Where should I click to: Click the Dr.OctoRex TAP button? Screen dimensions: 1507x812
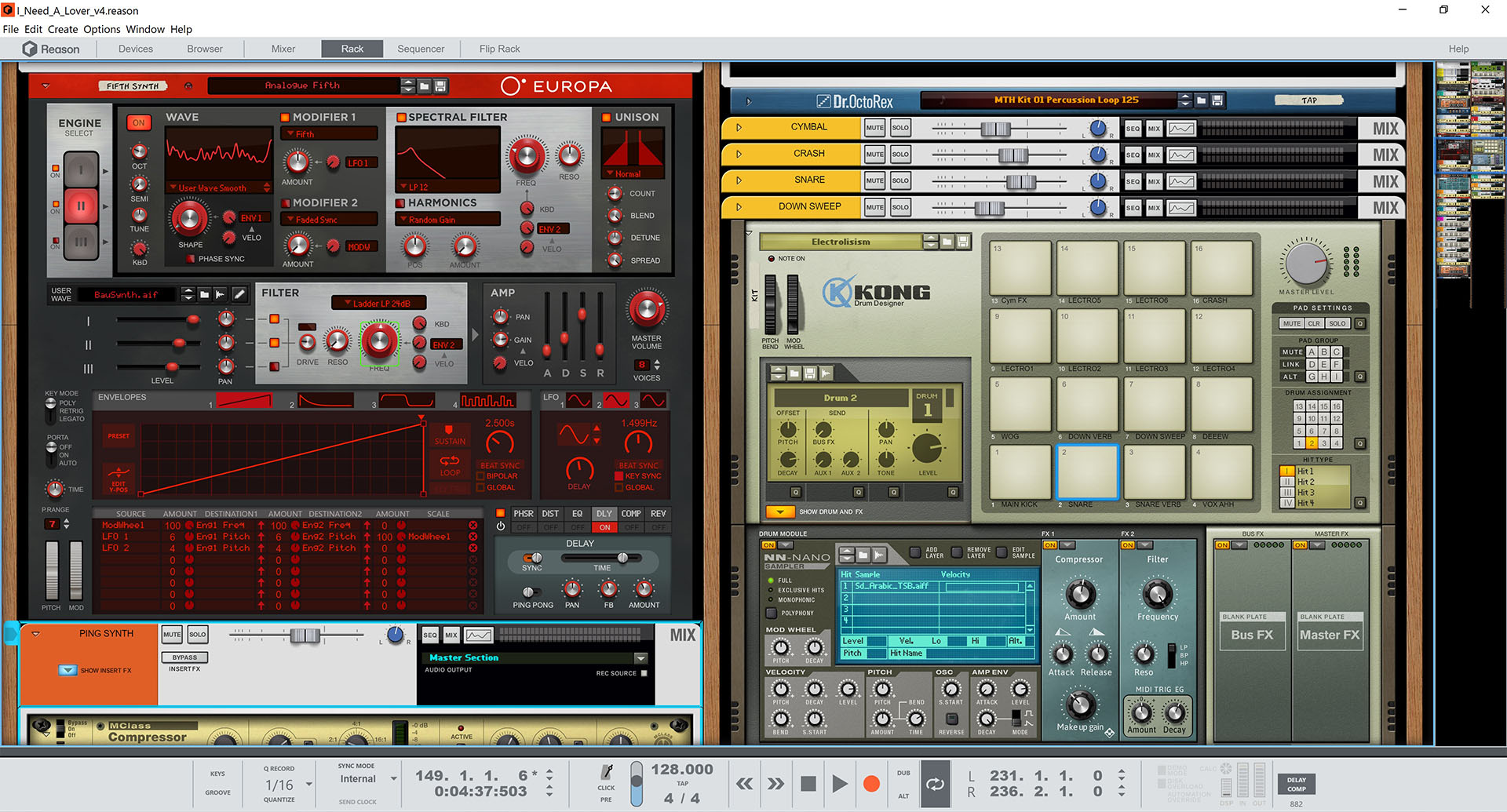point(1308,100)
